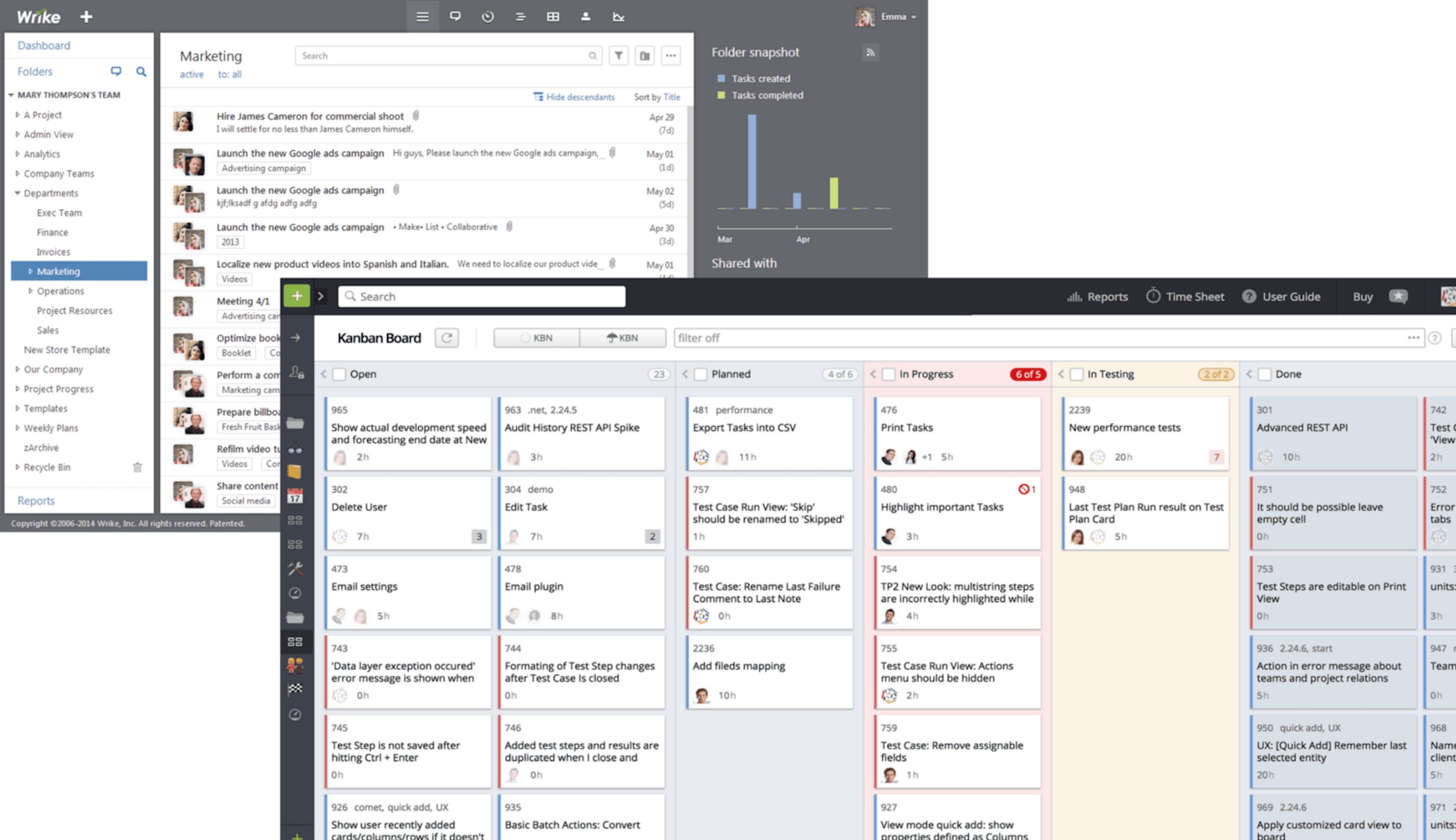
Task: Toggle checkbox next to Planned column
Action: point(700,374)
